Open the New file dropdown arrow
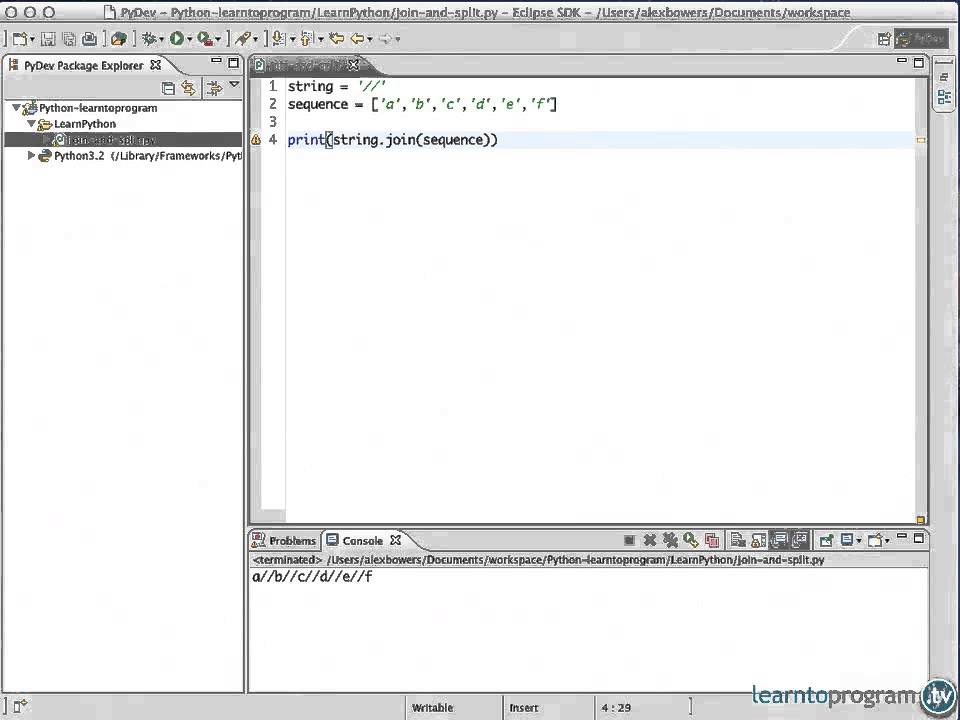 (x=32, y=40)
